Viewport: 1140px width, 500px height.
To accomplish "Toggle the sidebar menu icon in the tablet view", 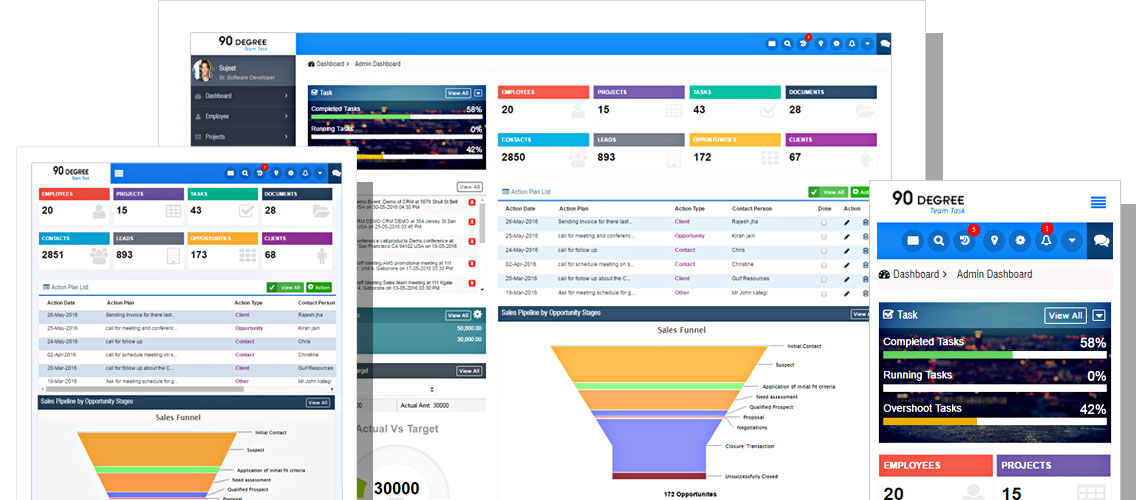I will pos(119,173).
